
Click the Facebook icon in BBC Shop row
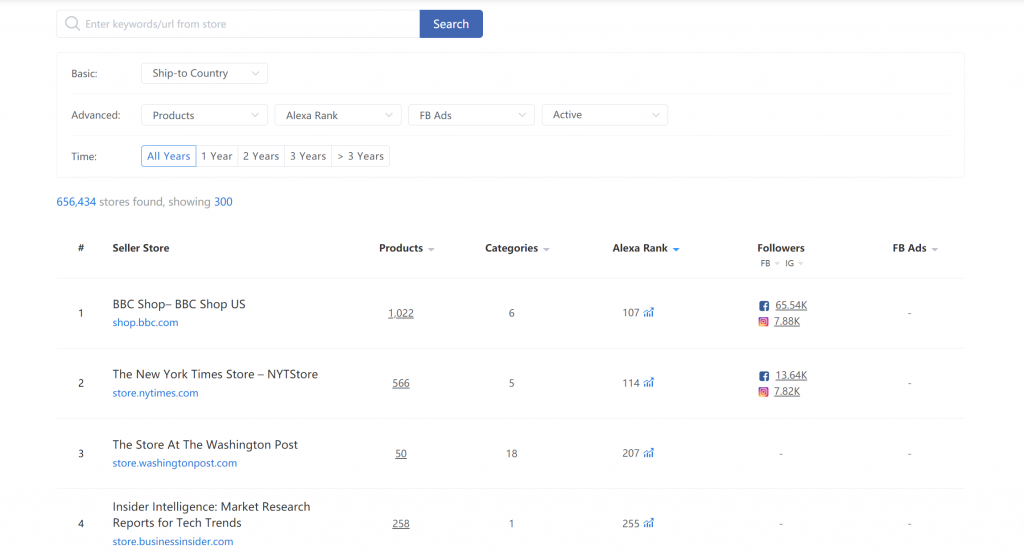pyautogui.click(x=763, y=305)
